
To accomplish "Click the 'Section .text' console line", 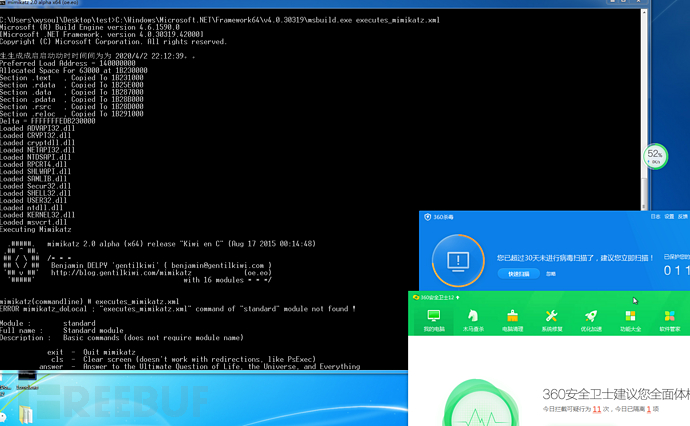I will [72, 78].
